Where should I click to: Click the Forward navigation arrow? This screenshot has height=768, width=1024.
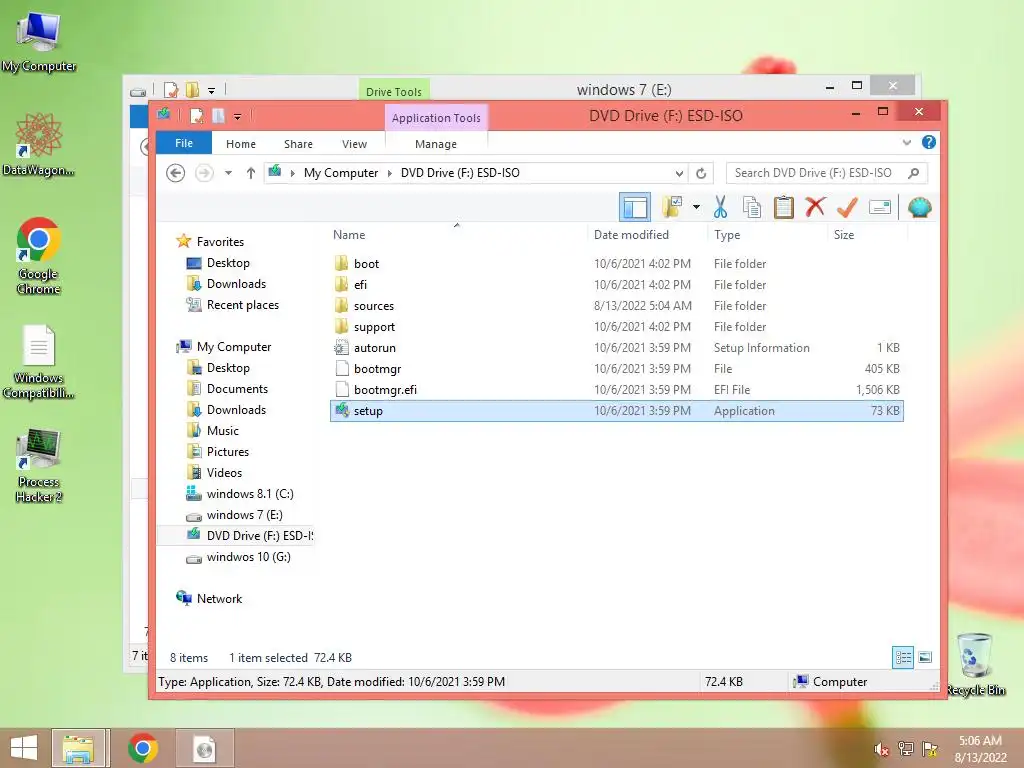(x=204, y=173)
